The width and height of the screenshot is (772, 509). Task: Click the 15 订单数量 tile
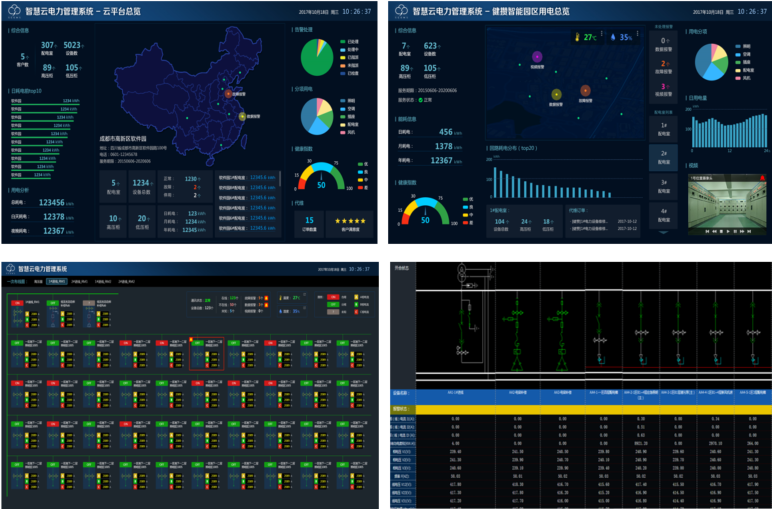click(x=309, y=222)
